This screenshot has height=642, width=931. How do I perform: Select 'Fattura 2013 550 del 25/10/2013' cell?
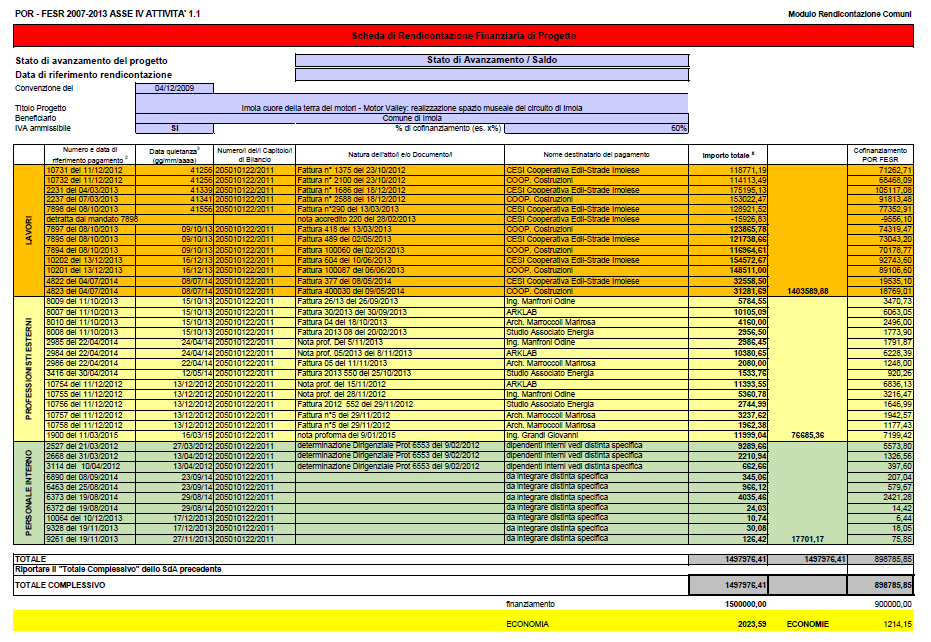[400, 374]
